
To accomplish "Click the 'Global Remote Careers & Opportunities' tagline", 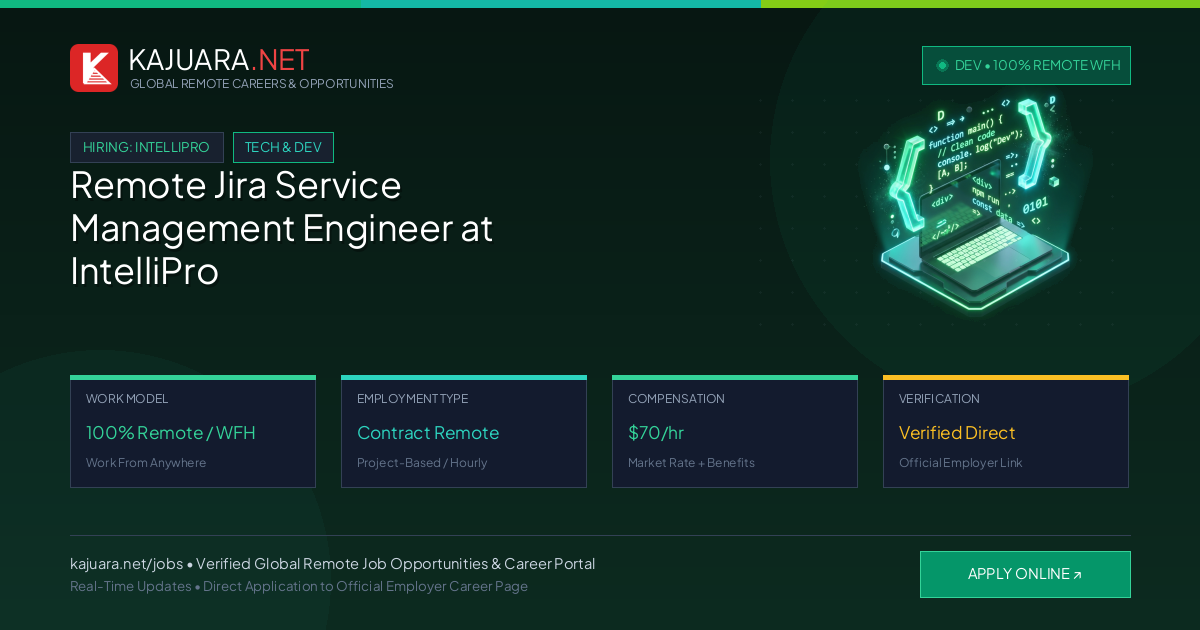I will point(262,84).
